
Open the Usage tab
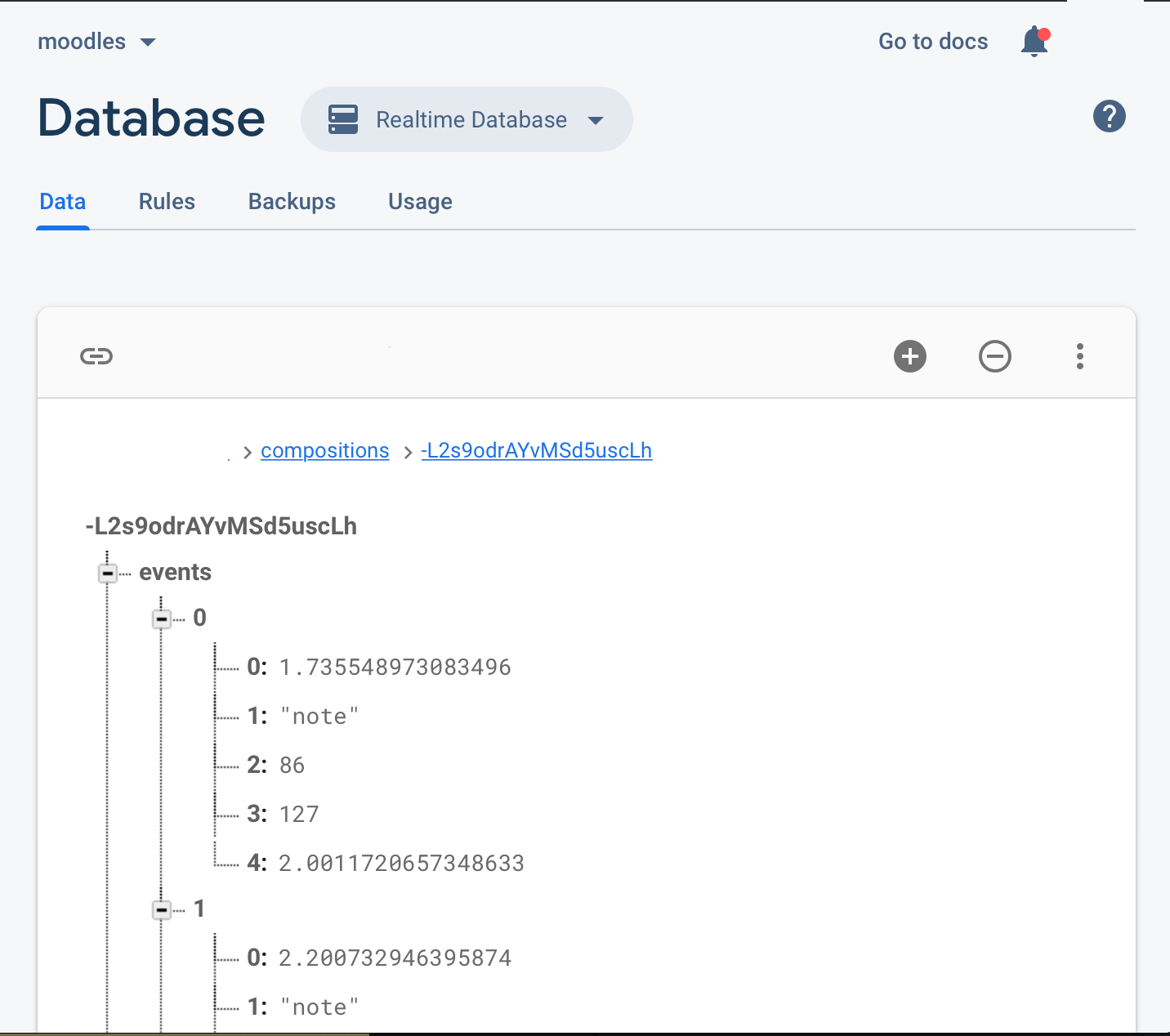tap(420, 202)
